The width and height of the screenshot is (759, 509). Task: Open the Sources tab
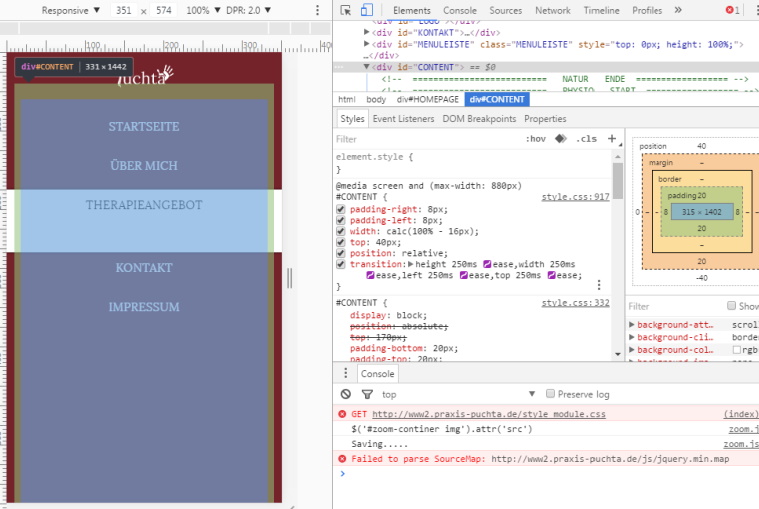(505, 10)
